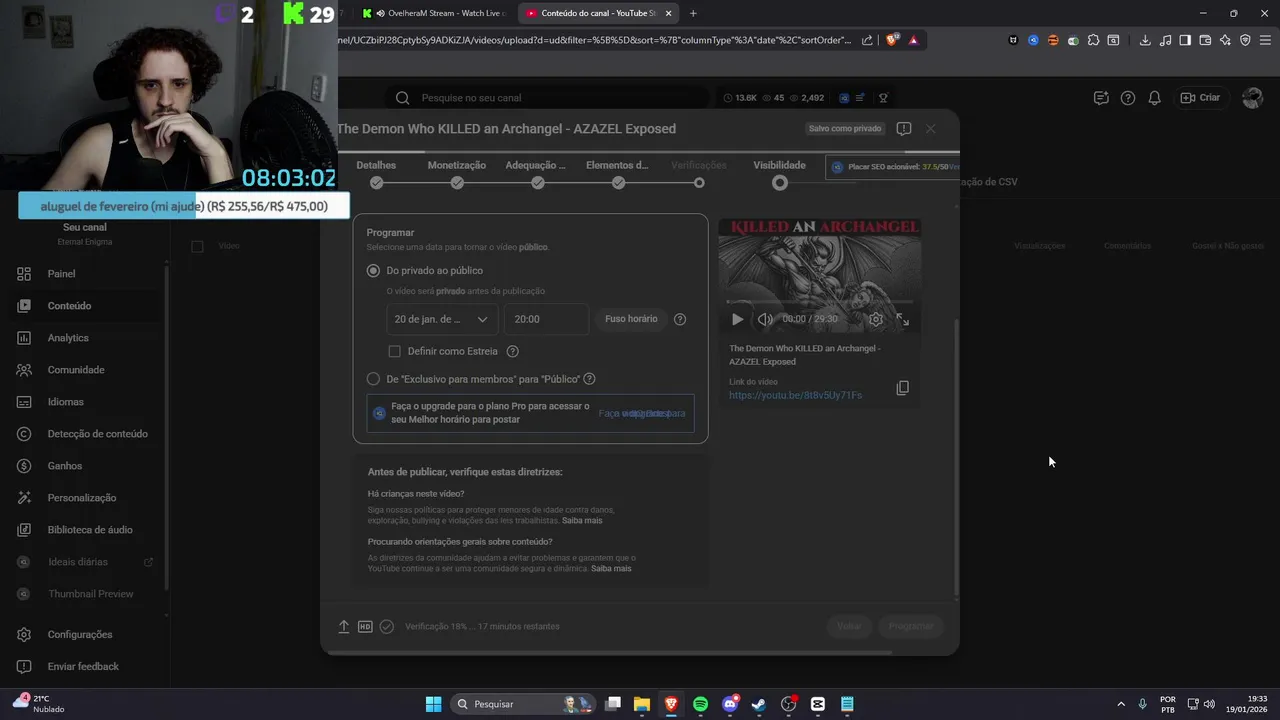The image size is (1280, 720).
Task: Click the 20:00 time field
Action: point(546,319)
